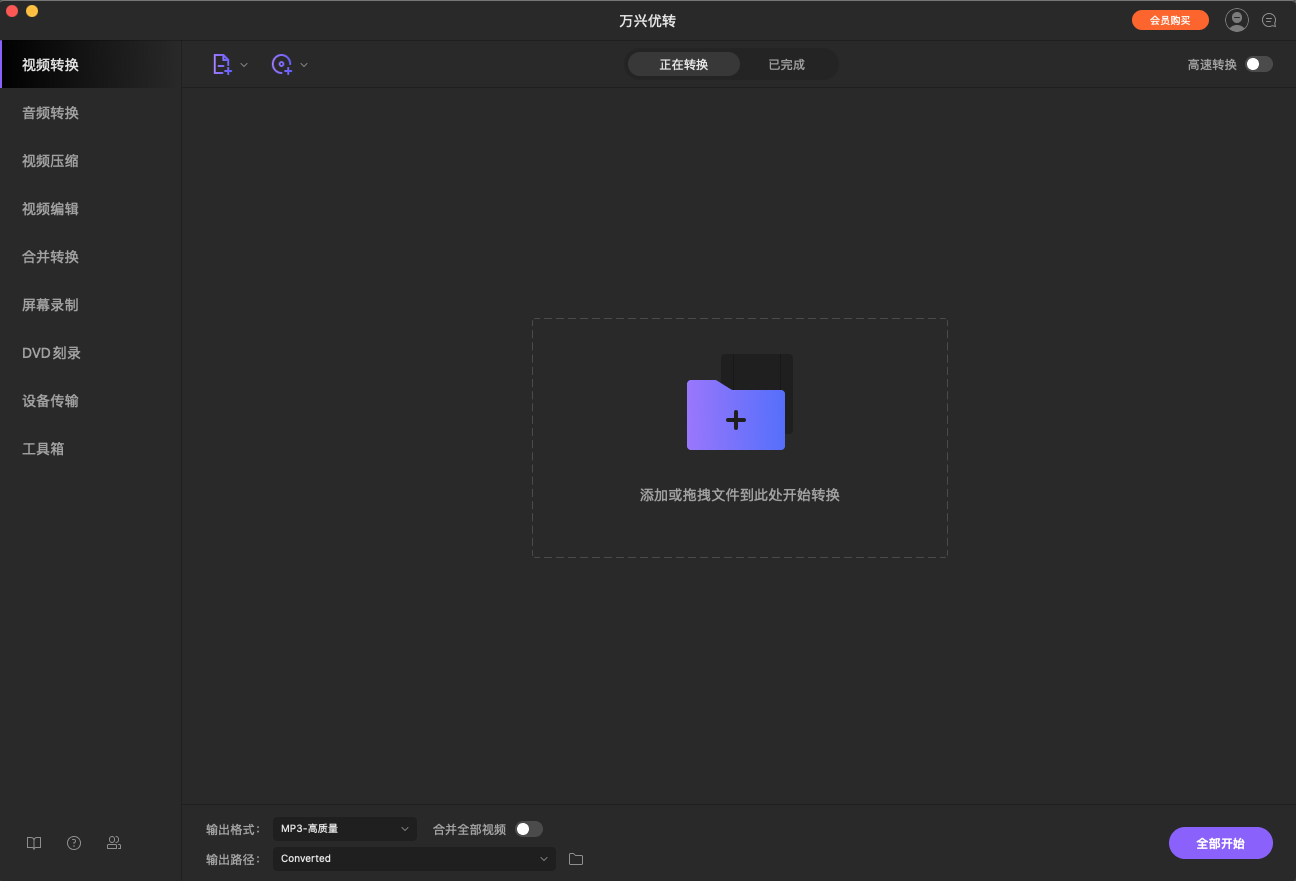Switch to the 已完成 tab
The width and height of the screenshot is (1296, 881).
point(786,65)
